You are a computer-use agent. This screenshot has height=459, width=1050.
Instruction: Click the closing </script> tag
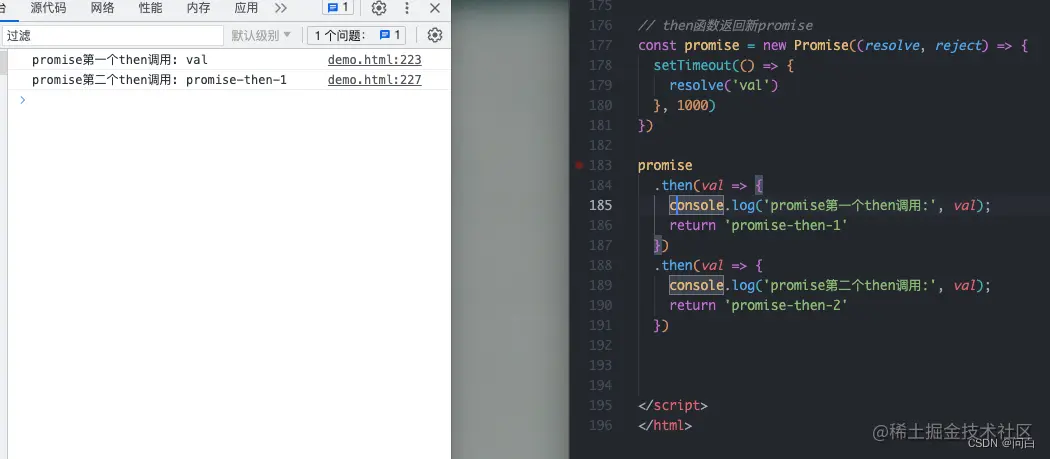(673, 405)
